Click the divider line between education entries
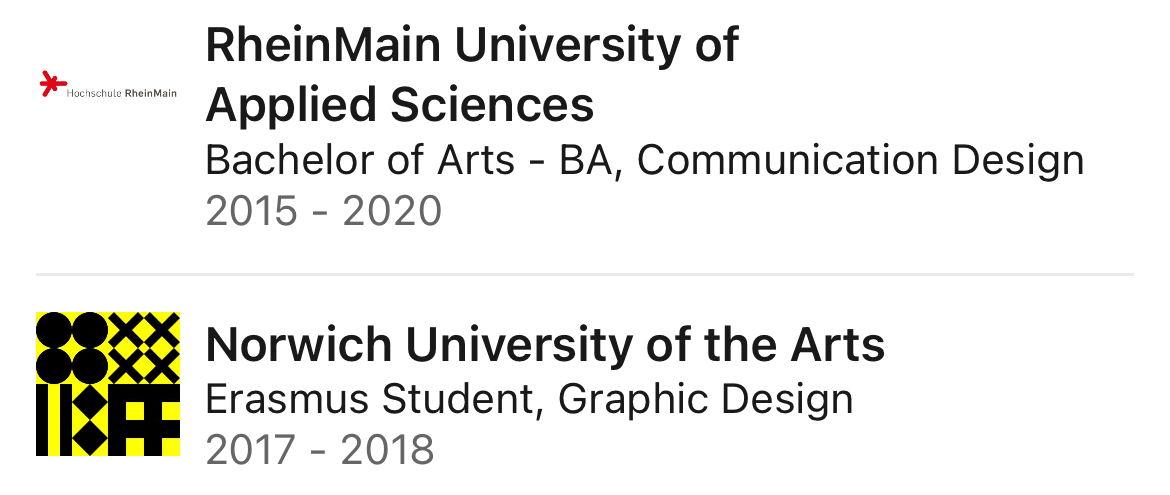This screenshot has width=1170, height=495. tap(585, 274)
